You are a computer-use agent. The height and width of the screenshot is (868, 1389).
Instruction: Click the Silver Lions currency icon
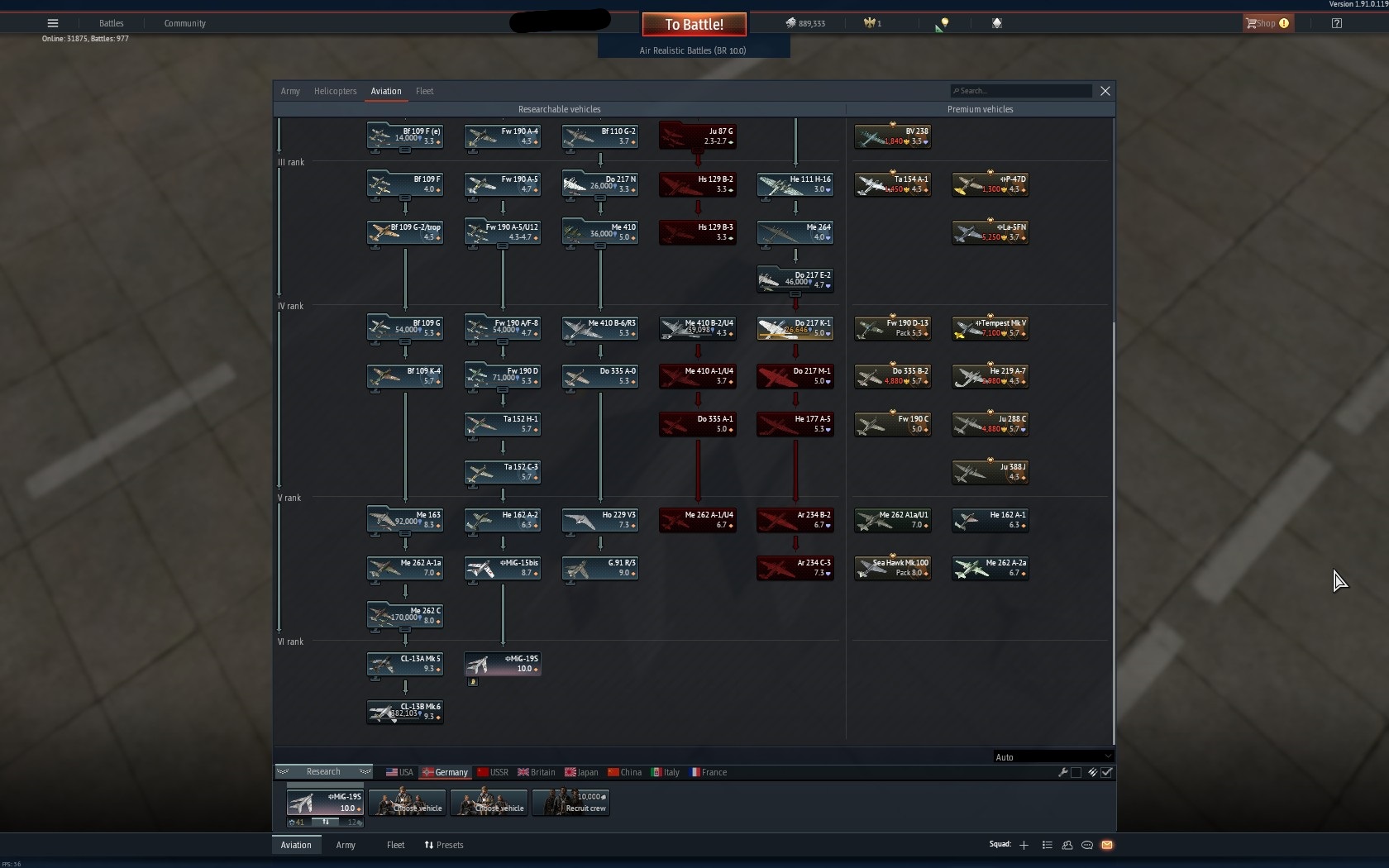click(x=790, y=23)
